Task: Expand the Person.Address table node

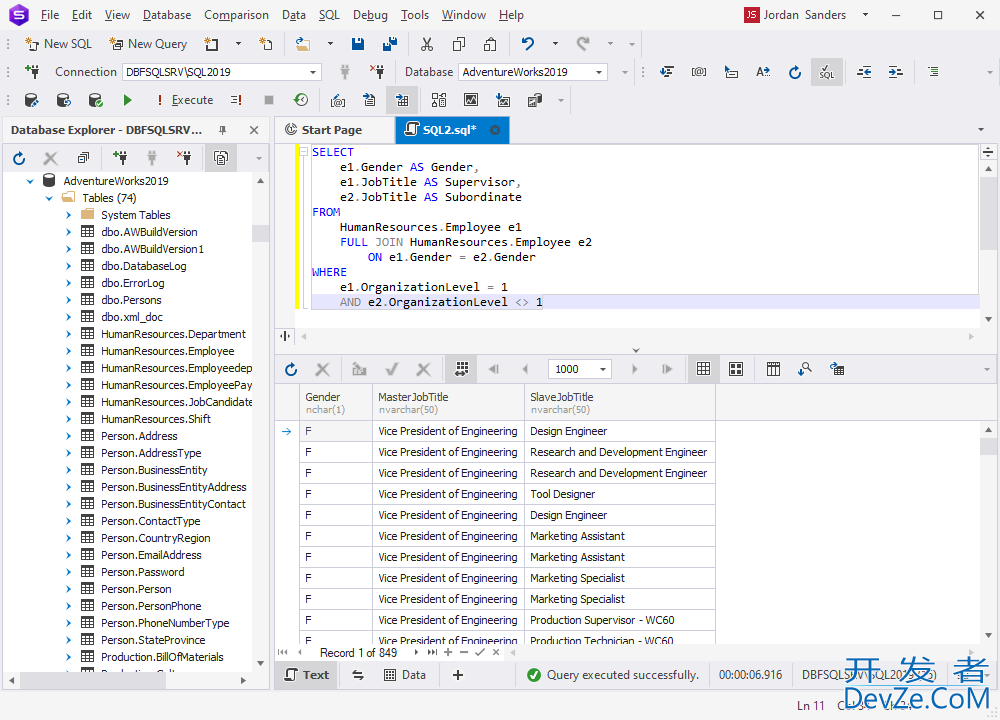Action: click(x=68, y=436)
